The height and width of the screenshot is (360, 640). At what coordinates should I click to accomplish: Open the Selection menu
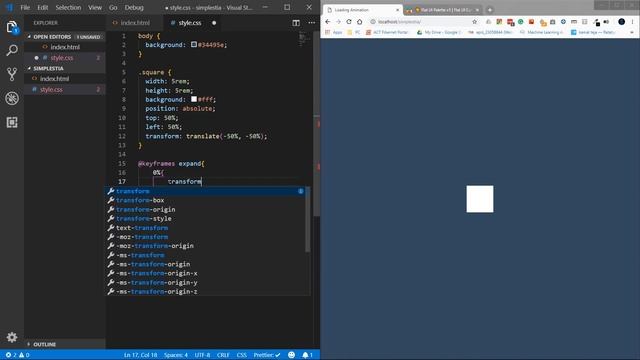(68, 7)
